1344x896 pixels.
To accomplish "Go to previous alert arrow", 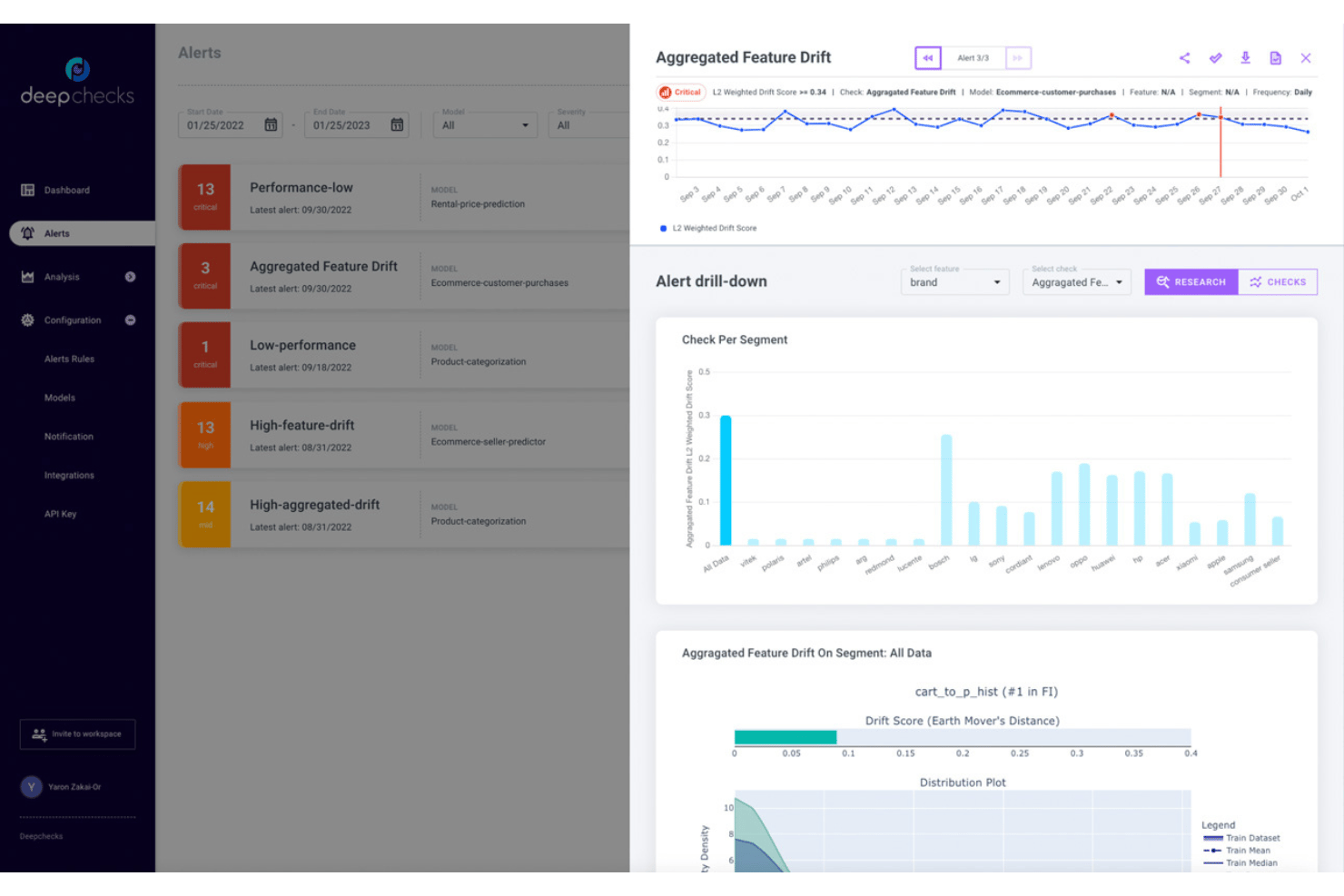I will pos(927,58).
